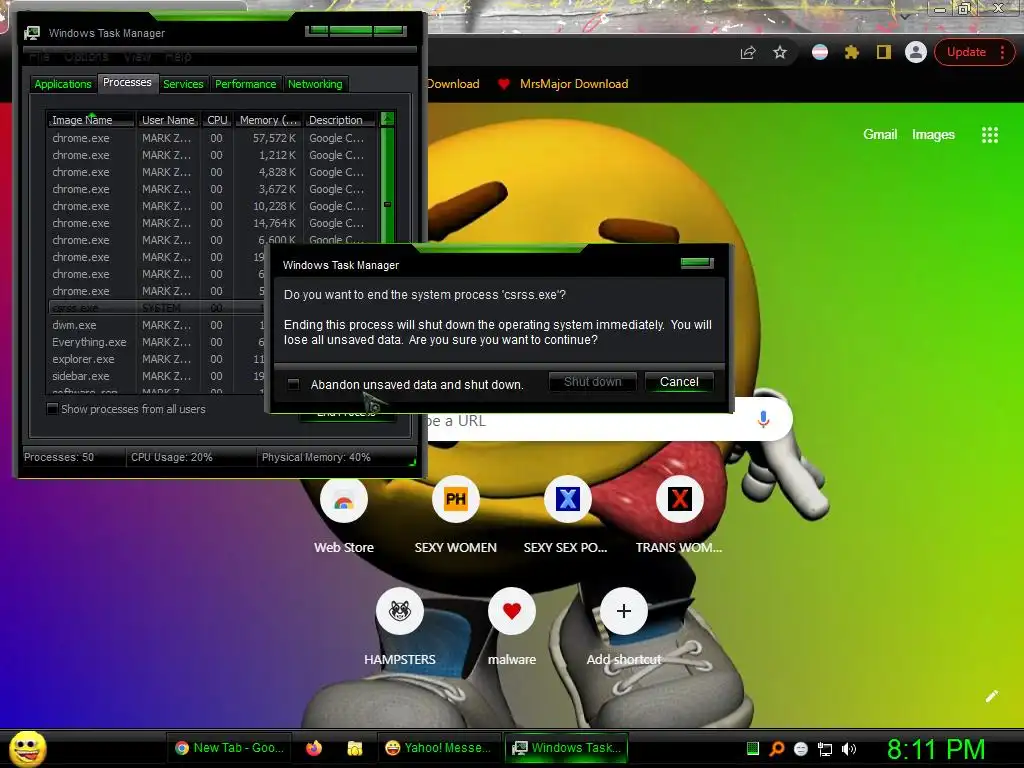This screenshot has width=1024, height=768.
Task: Click the share page icon in Chrome
Action: [748, 52]
